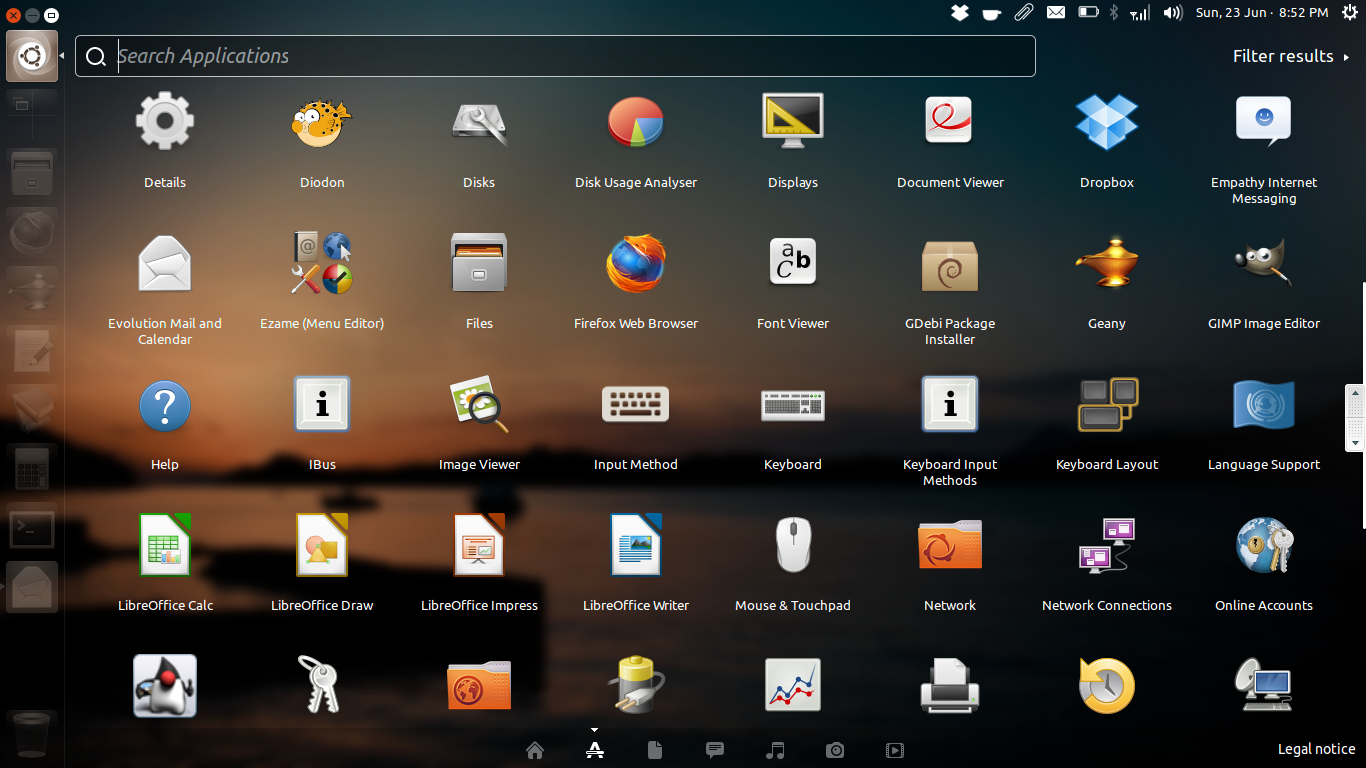Screen dimensions: 1366x768
Task: Launch Image Viewer
Action: [479, 404]
